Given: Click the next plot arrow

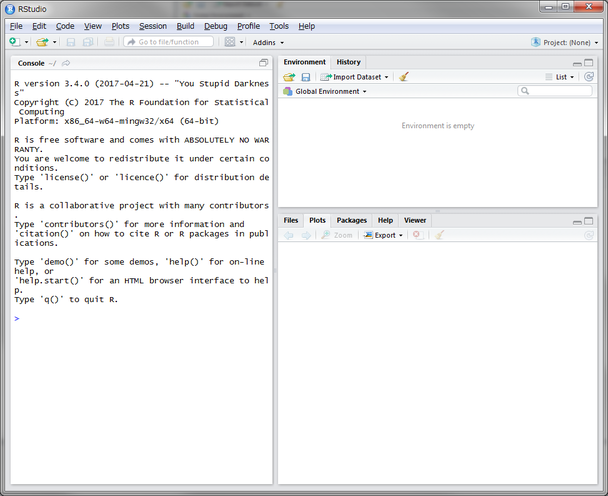Looking at the screenshot, I should pyautogui.click(x=306, y=235).
